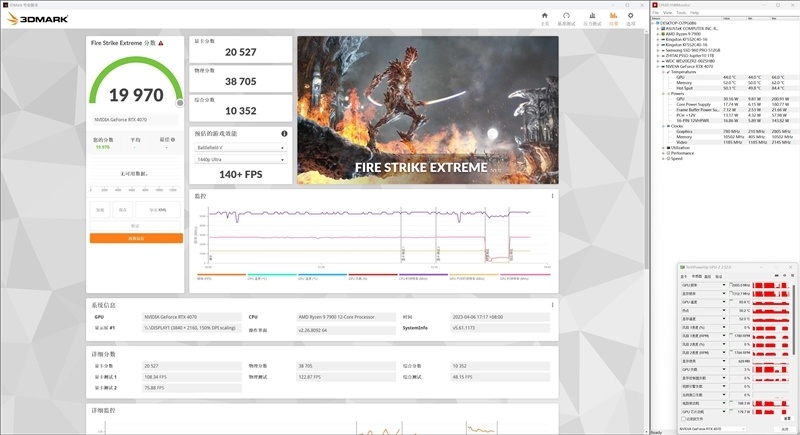This screenshot has height=435, width=800.
Task: Open the three-dot menu of the monitoring panel
Action: coord(552,196)
